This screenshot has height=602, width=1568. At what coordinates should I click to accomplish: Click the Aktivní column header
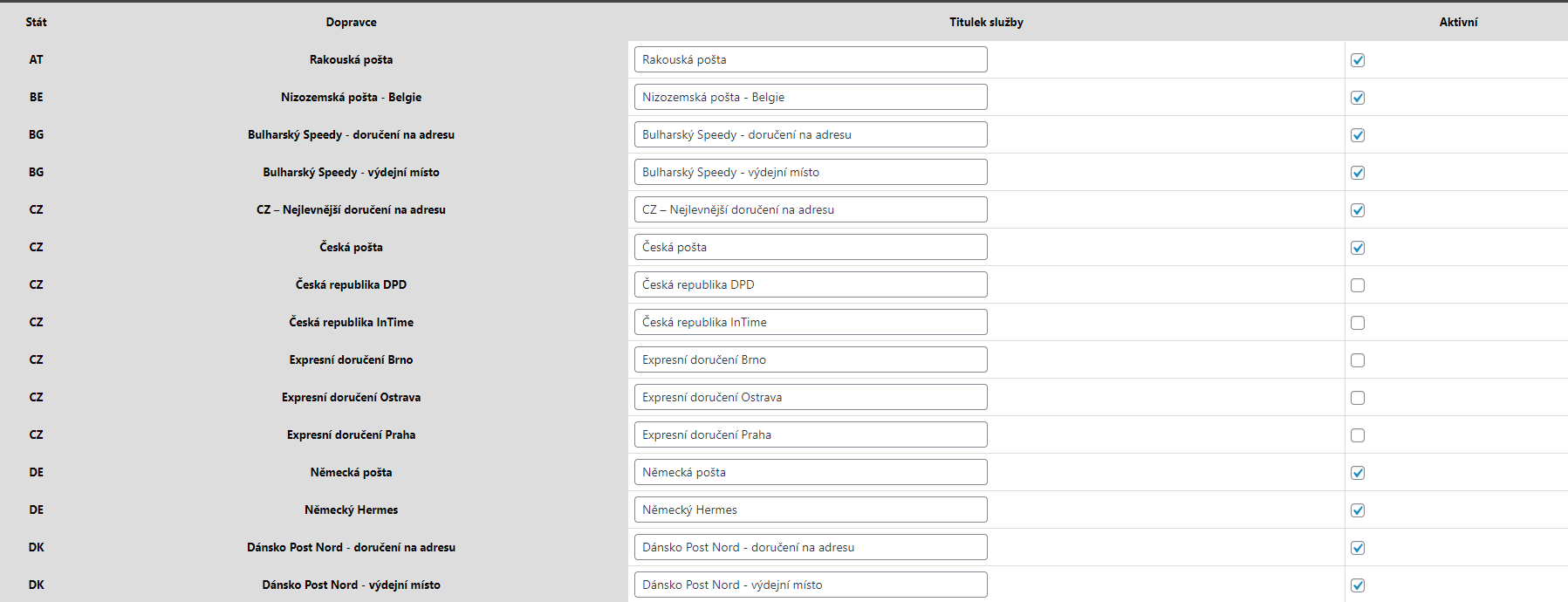coord(1458,22)
